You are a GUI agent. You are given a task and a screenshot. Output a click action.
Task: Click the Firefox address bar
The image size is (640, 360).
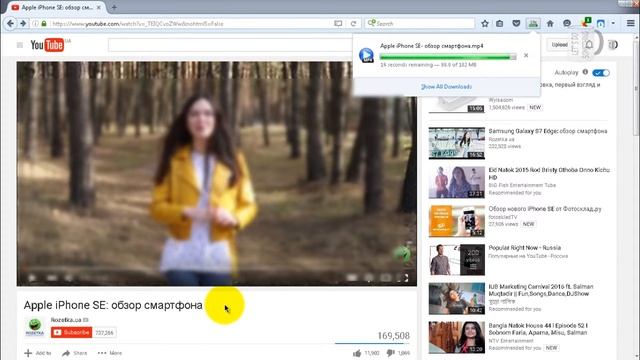(192, 24)
